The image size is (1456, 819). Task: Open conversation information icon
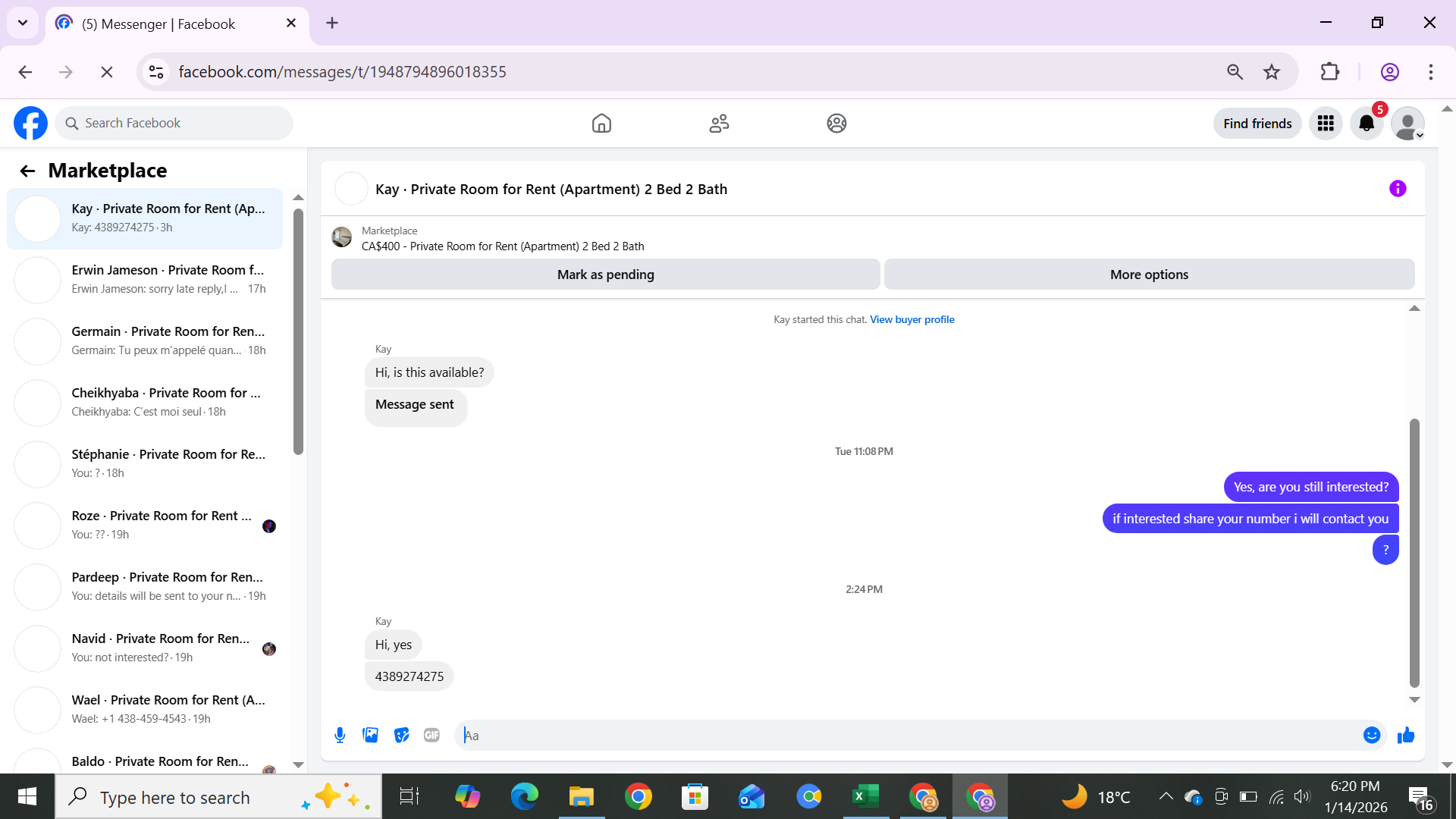1398,189
